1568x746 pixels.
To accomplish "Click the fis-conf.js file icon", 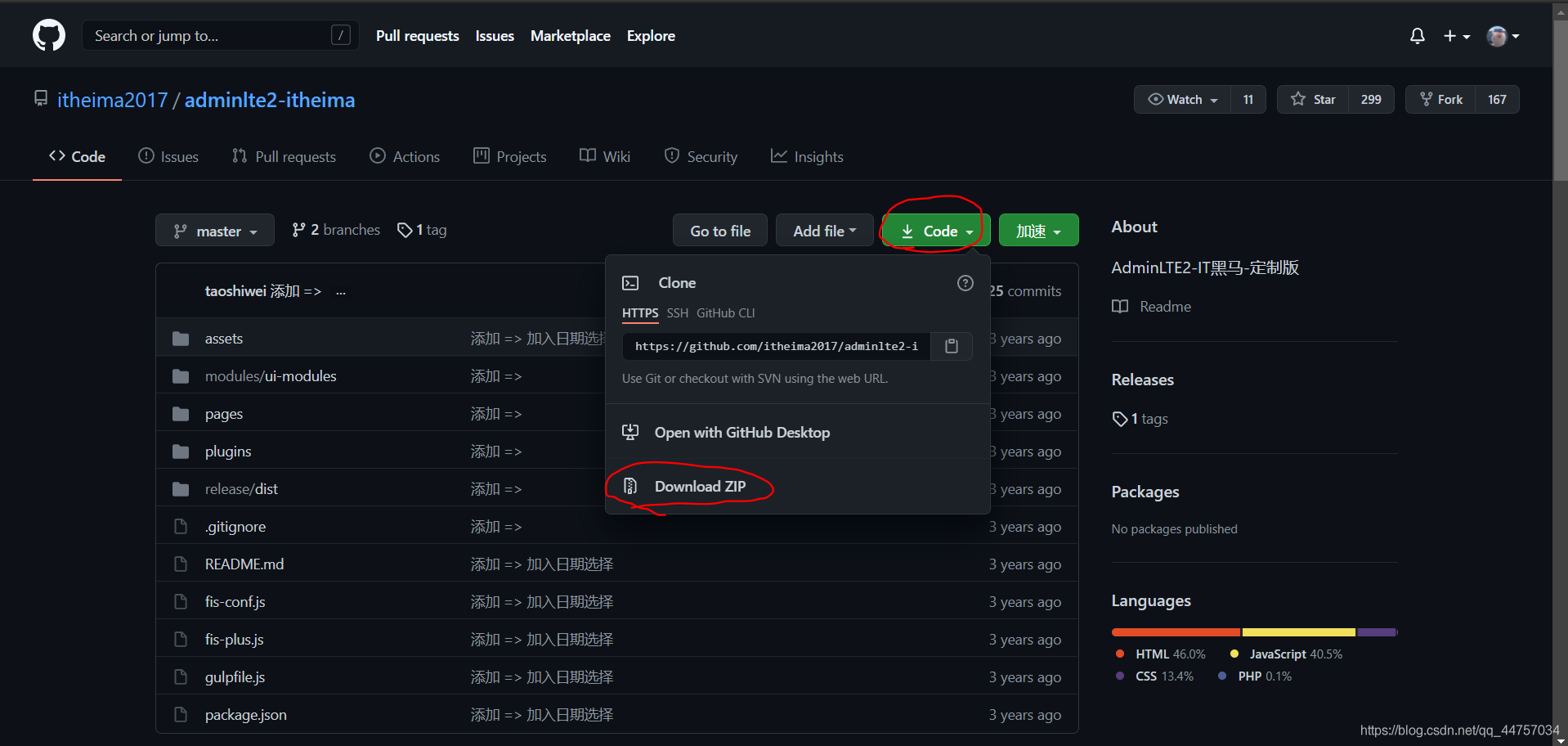I will pos(181,602).
